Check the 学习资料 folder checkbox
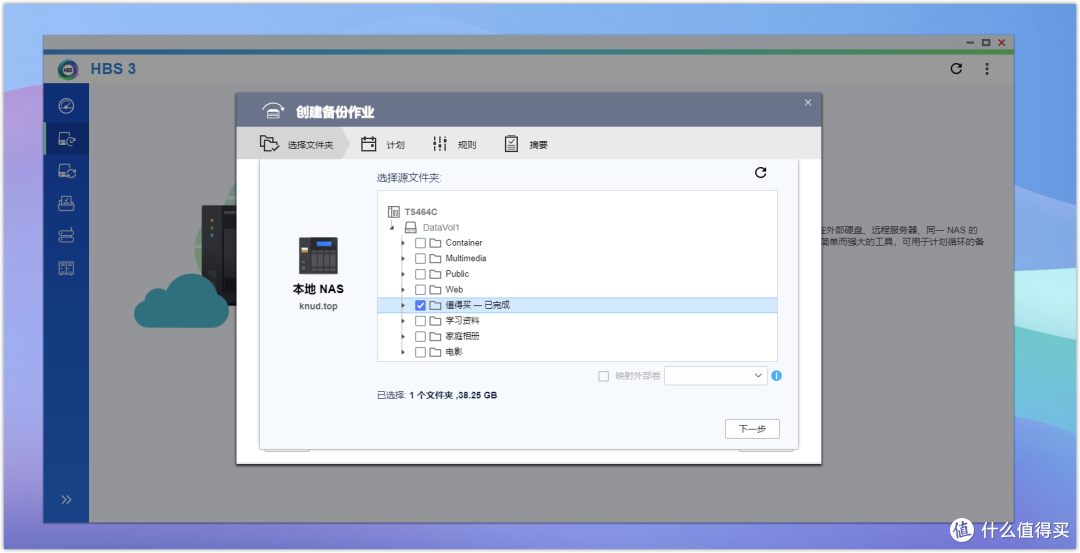Image resolution: width=1080 pixels, height=553 pixels. (420, 321)
